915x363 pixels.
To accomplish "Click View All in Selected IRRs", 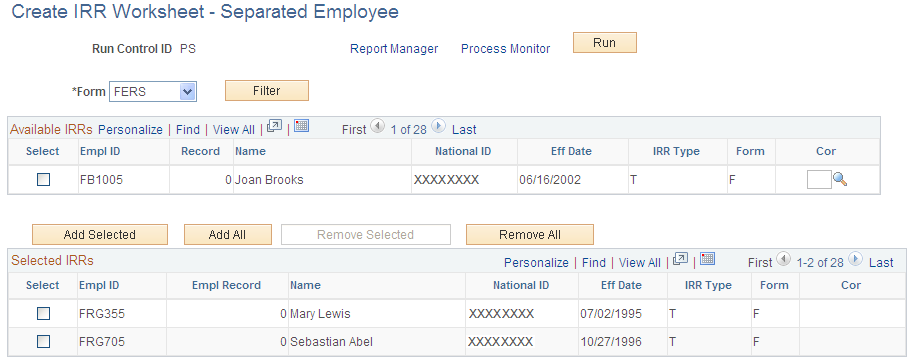I will point(640,263).
